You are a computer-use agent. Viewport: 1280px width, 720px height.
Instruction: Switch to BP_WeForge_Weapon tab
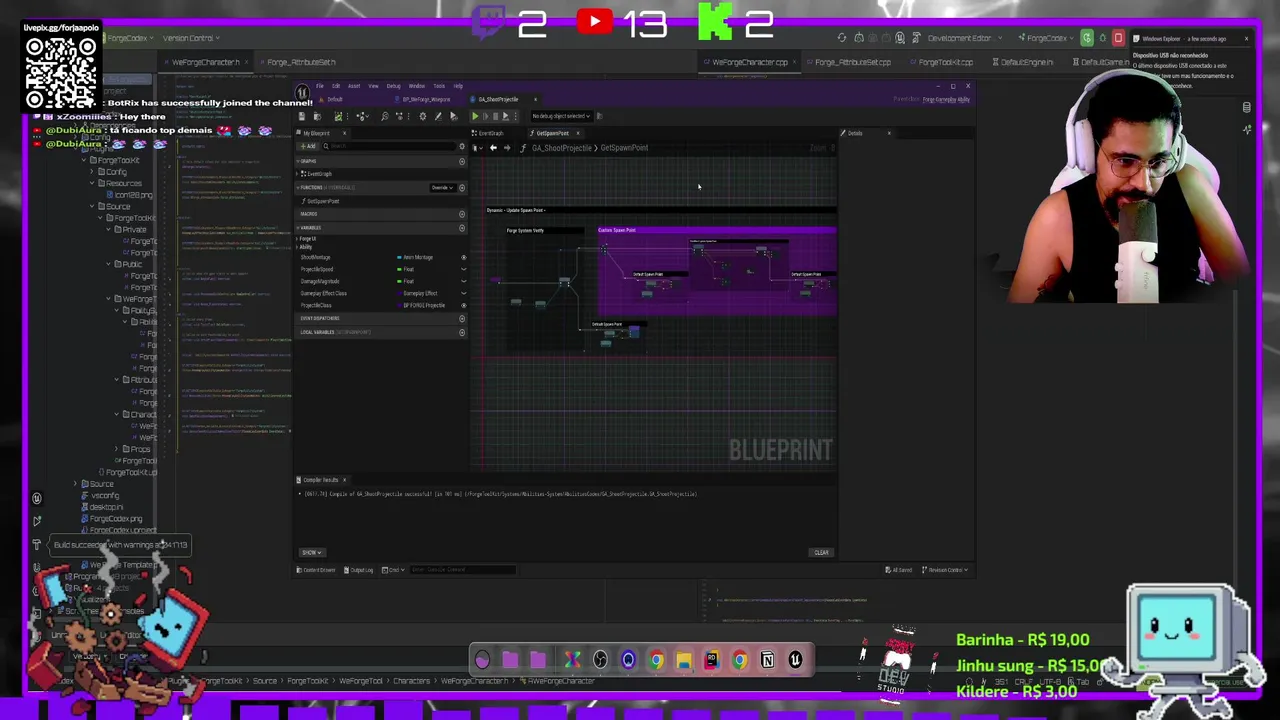(426, 99)
